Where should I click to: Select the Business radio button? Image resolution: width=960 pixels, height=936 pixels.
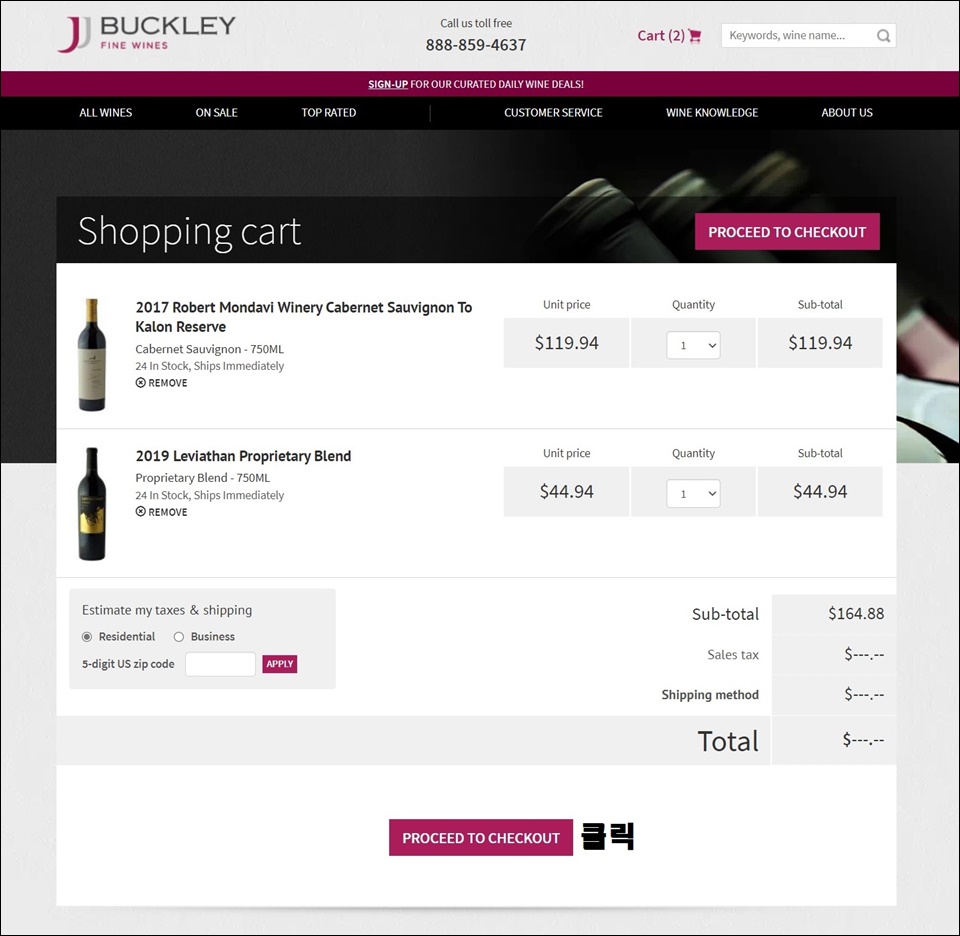tap(178, 637)
